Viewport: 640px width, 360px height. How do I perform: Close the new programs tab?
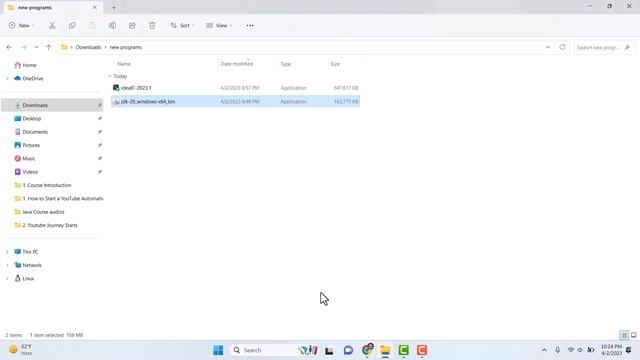point(95,7)
